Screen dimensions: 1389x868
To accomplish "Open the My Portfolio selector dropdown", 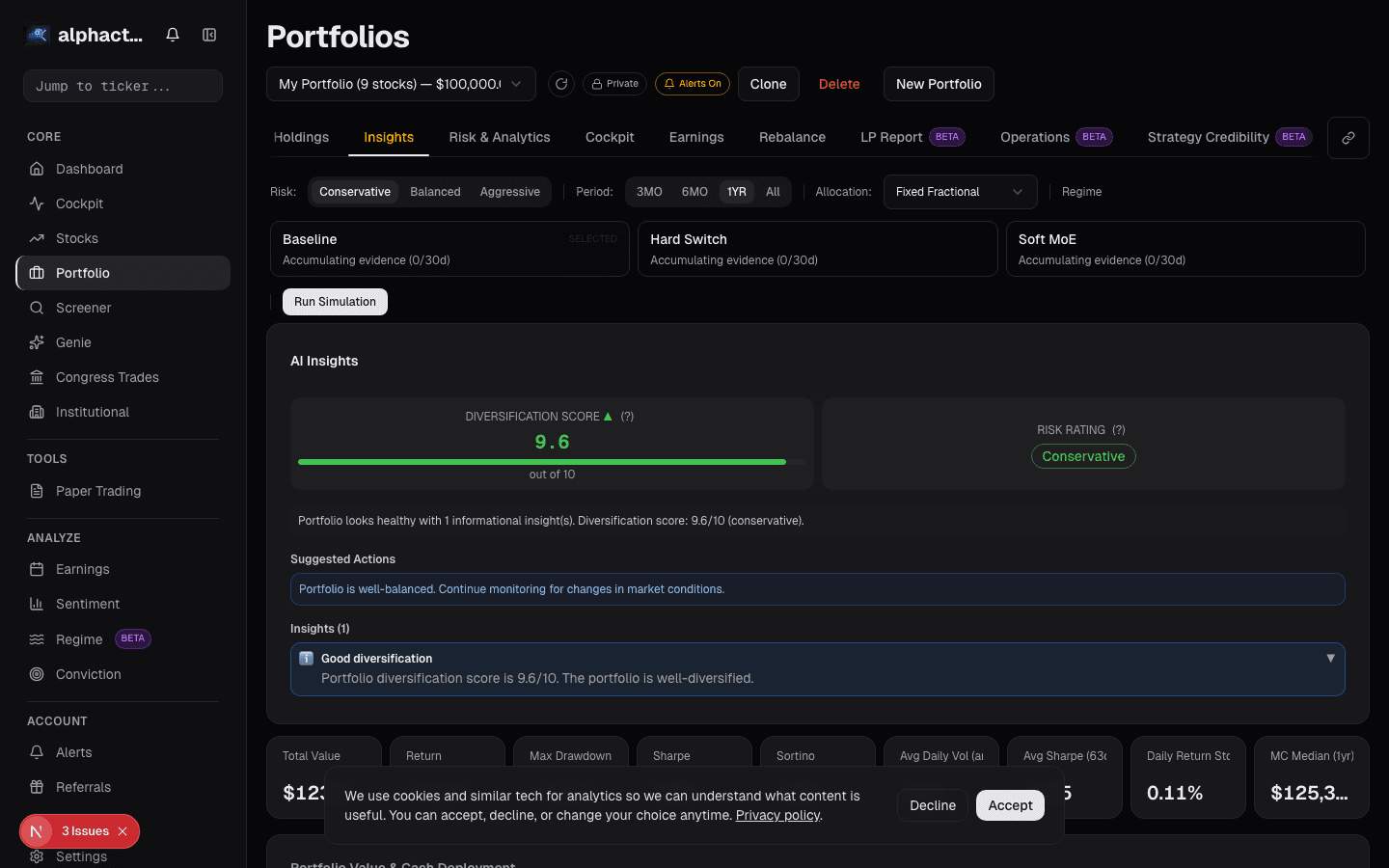I will pyautogui.click(x=400, y=84).
